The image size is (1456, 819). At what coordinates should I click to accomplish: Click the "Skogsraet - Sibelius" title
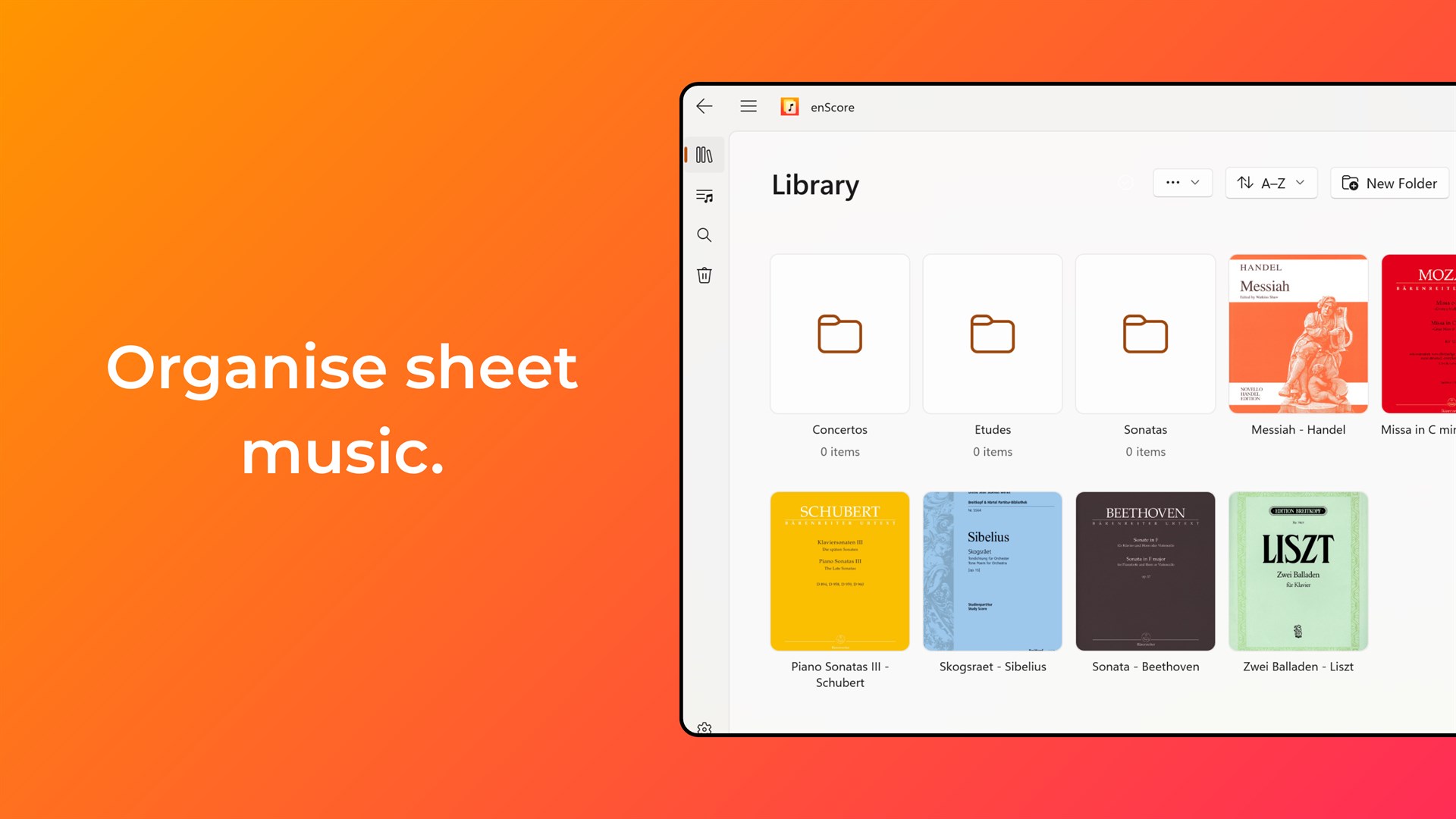click(x=993, y=667)
